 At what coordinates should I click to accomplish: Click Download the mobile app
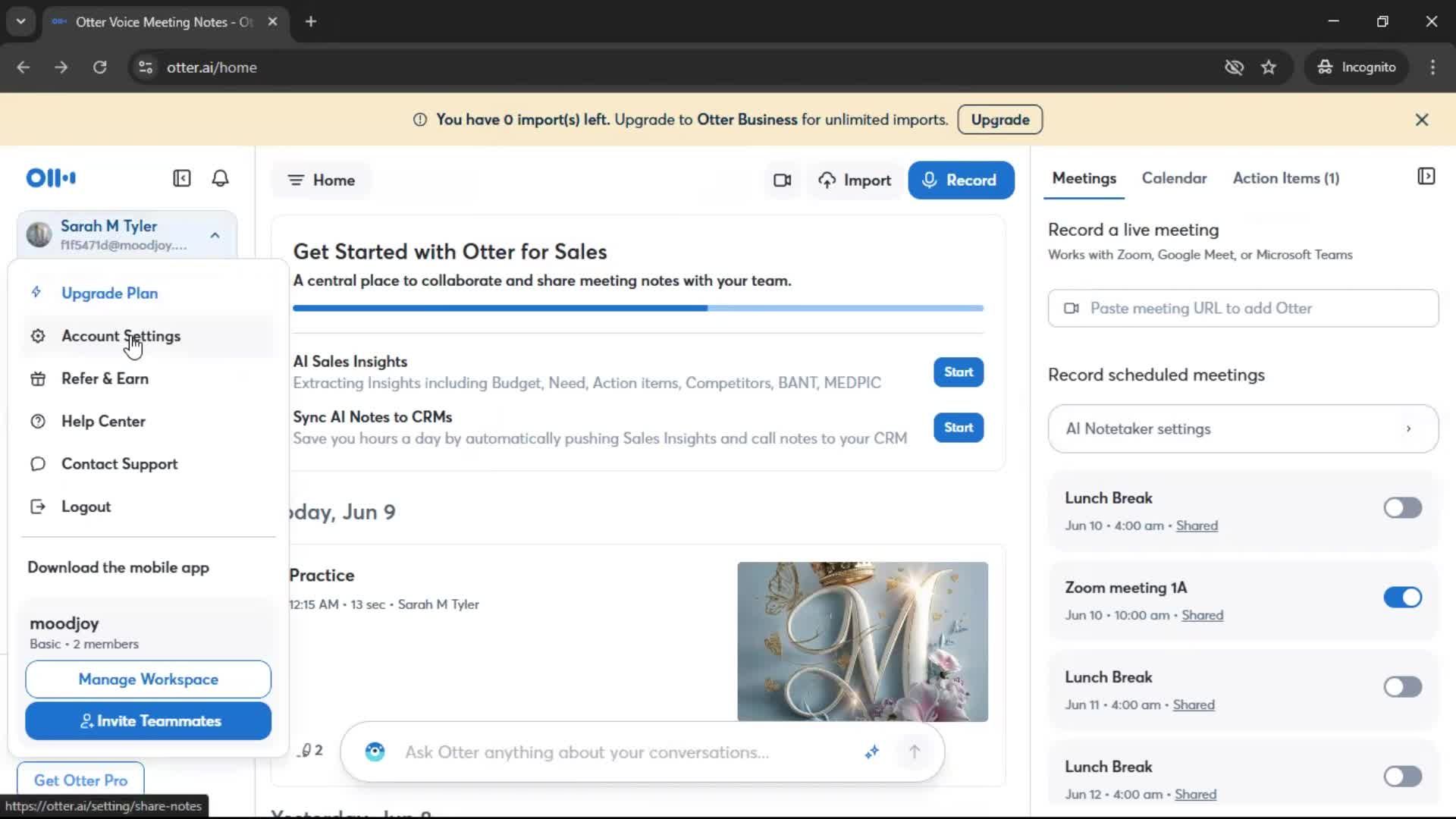(x=118, y=568)
